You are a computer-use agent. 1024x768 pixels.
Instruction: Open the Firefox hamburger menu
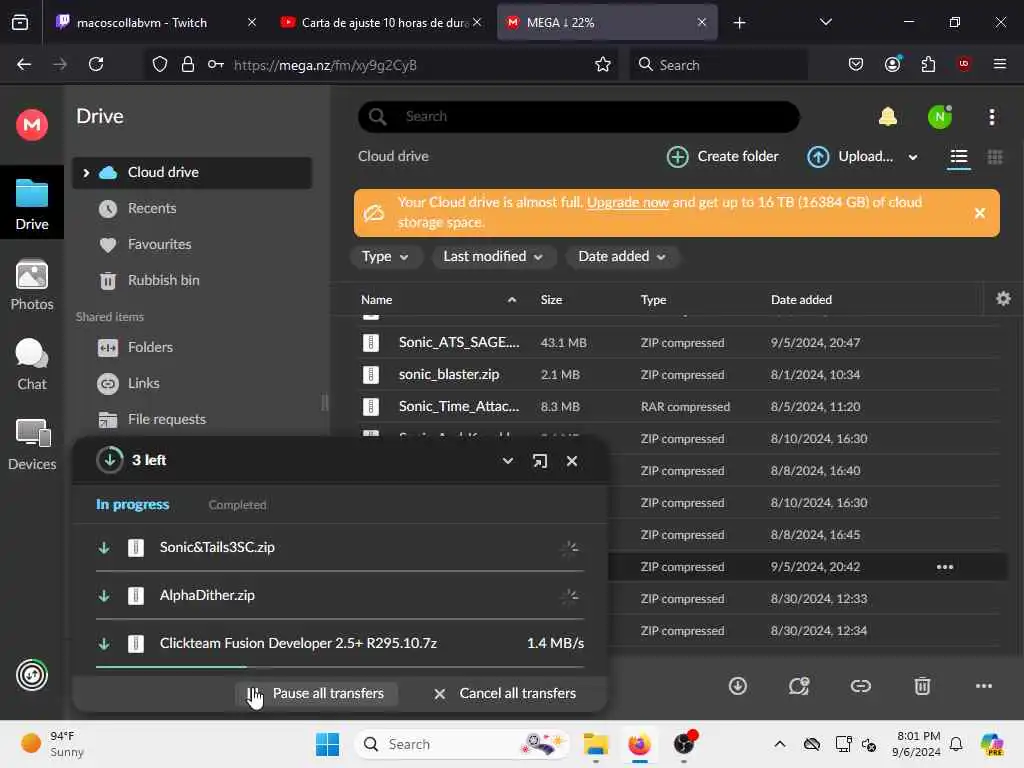click(x=999, y=64)
